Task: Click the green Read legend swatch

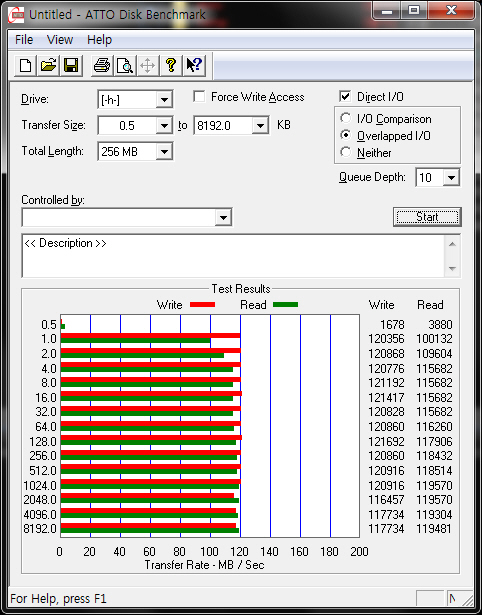Action: 286,305
